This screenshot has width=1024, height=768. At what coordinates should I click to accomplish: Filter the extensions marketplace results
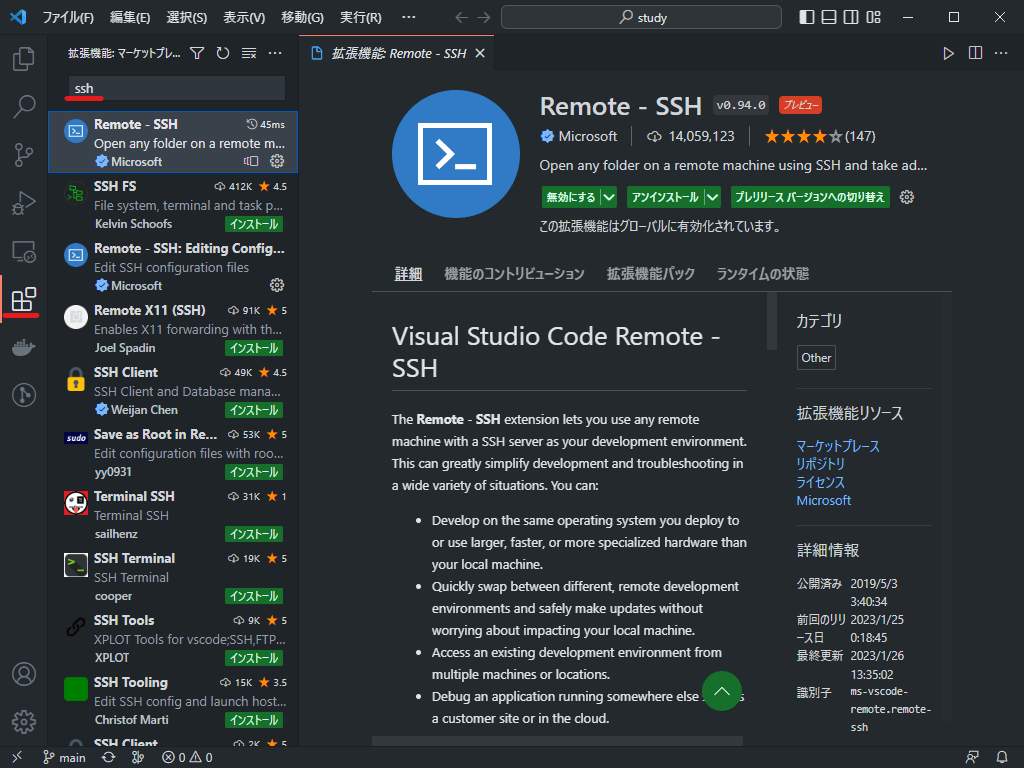click(x=198, y=53)
